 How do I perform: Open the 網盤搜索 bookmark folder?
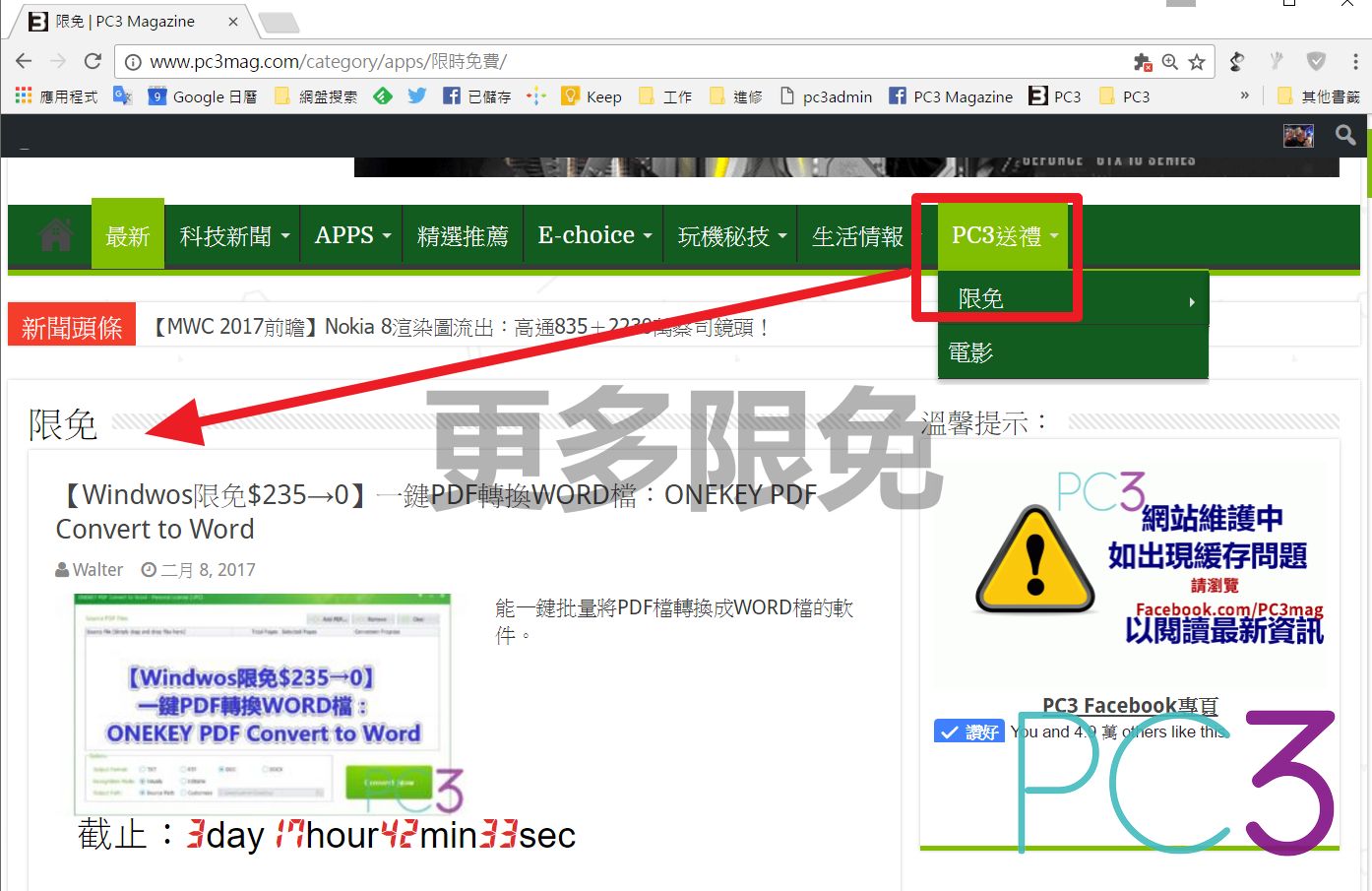pyautogui.click(x=316, y=96)
